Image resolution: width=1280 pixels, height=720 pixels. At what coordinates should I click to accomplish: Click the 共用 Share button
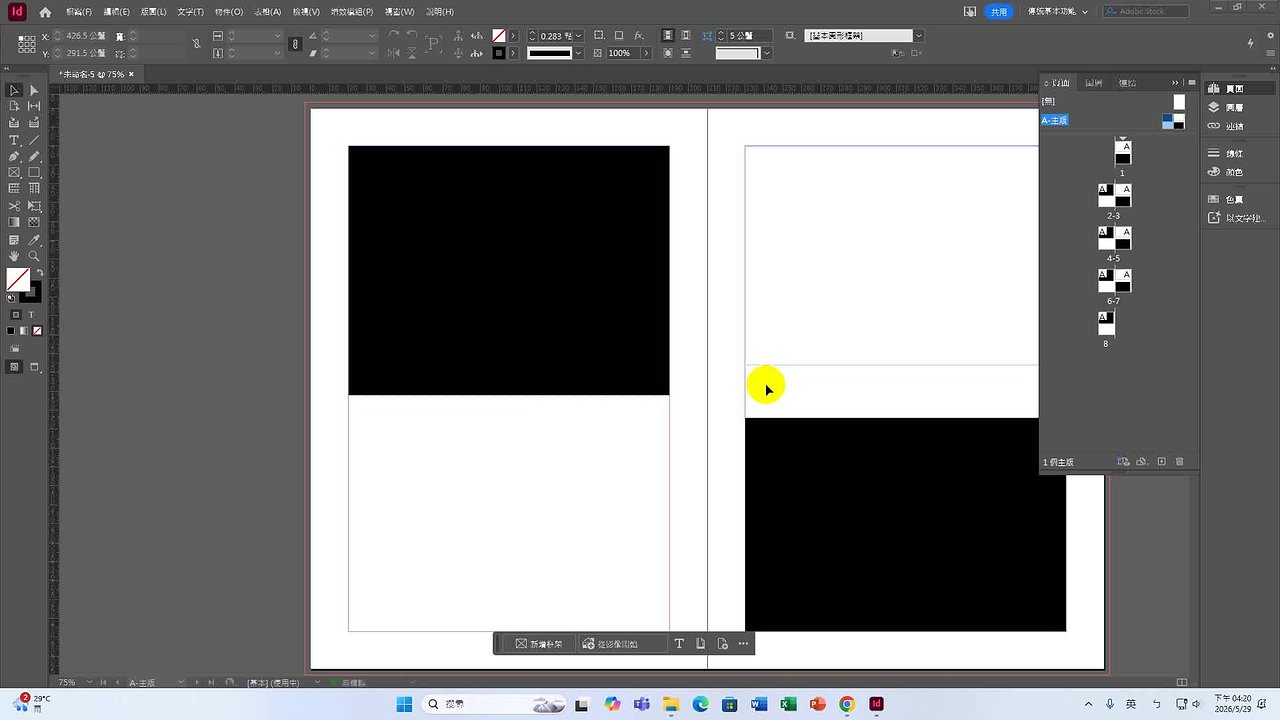(999, 12)
